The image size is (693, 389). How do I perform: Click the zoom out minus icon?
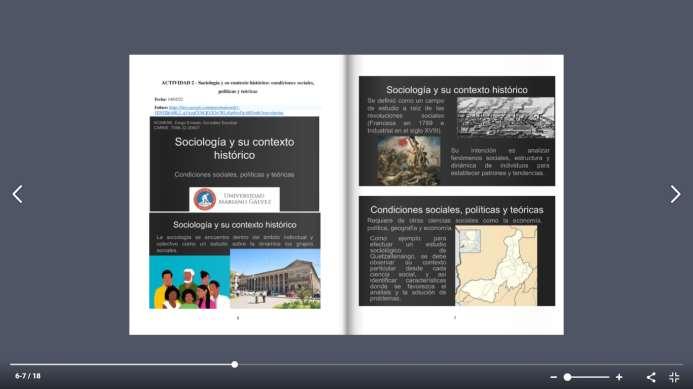coord(553,377)
